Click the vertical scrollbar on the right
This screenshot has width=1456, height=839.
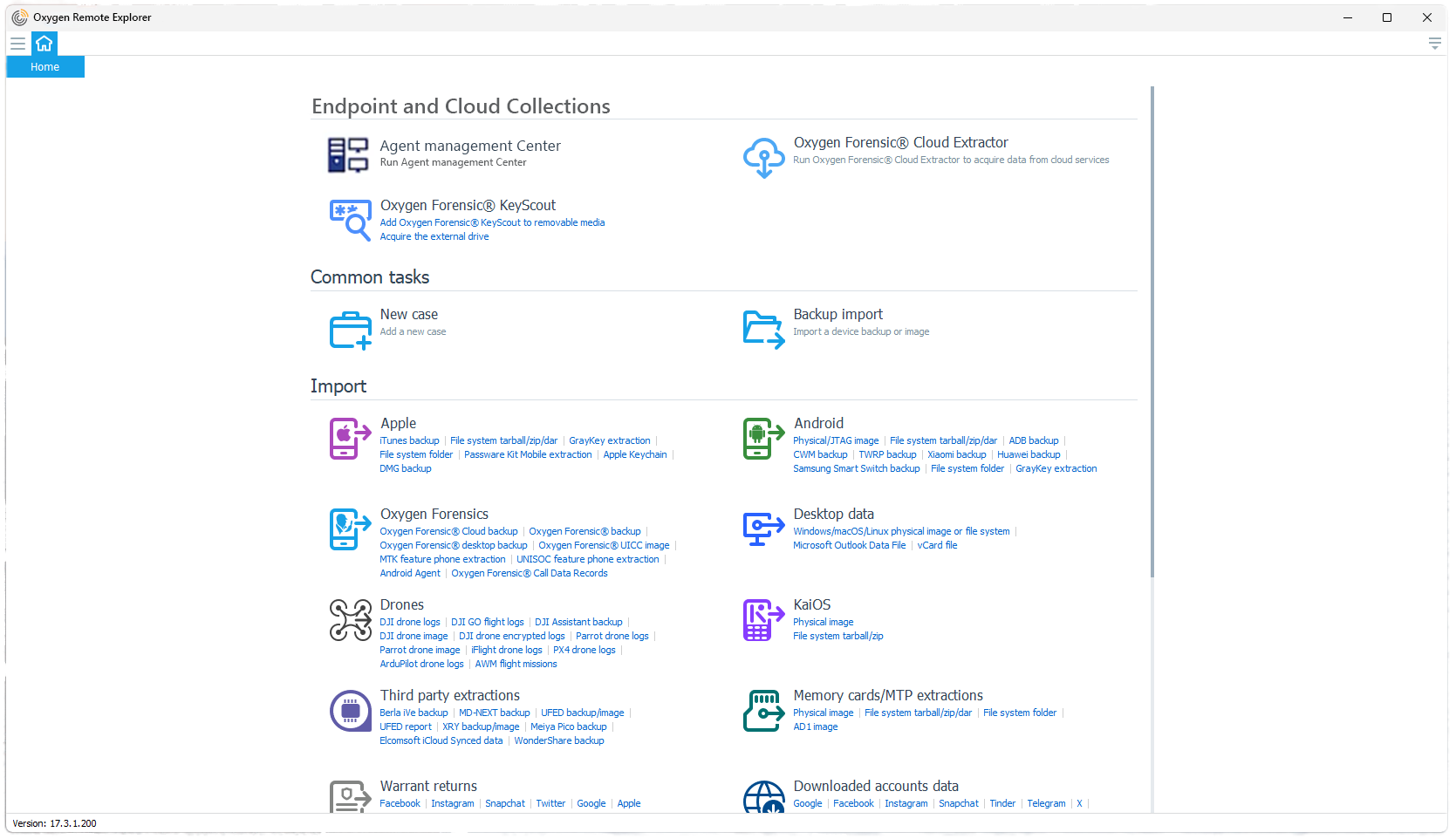point(1152,331)
